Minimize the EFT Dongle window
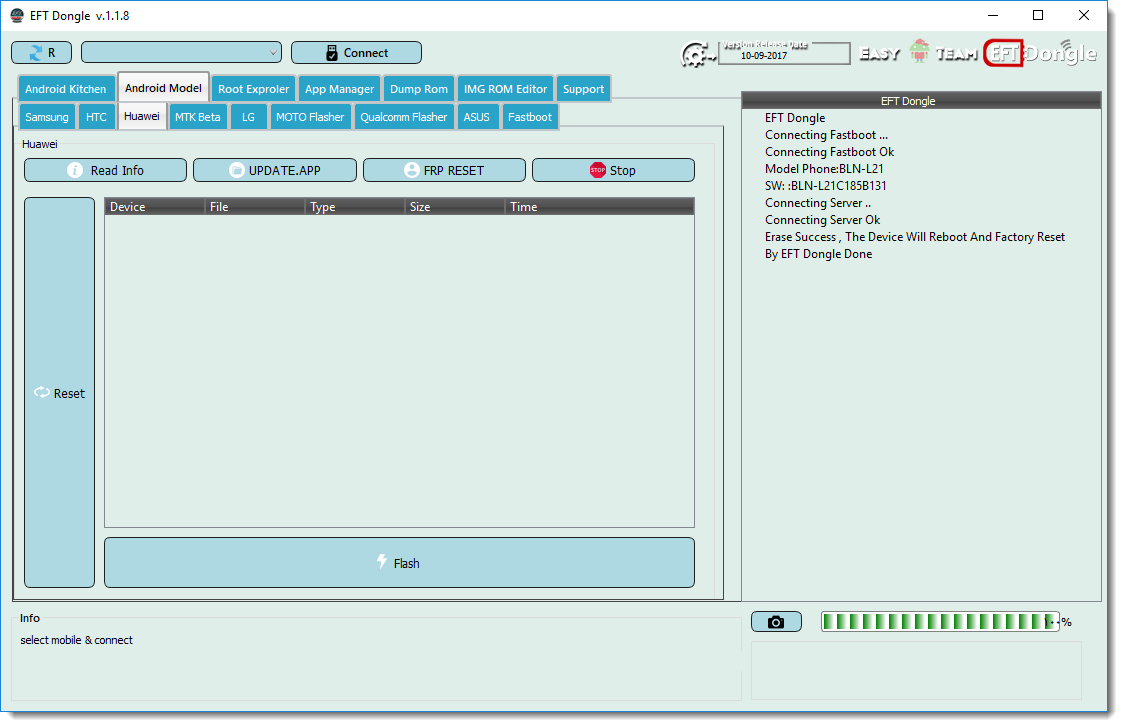 point(993,15)
